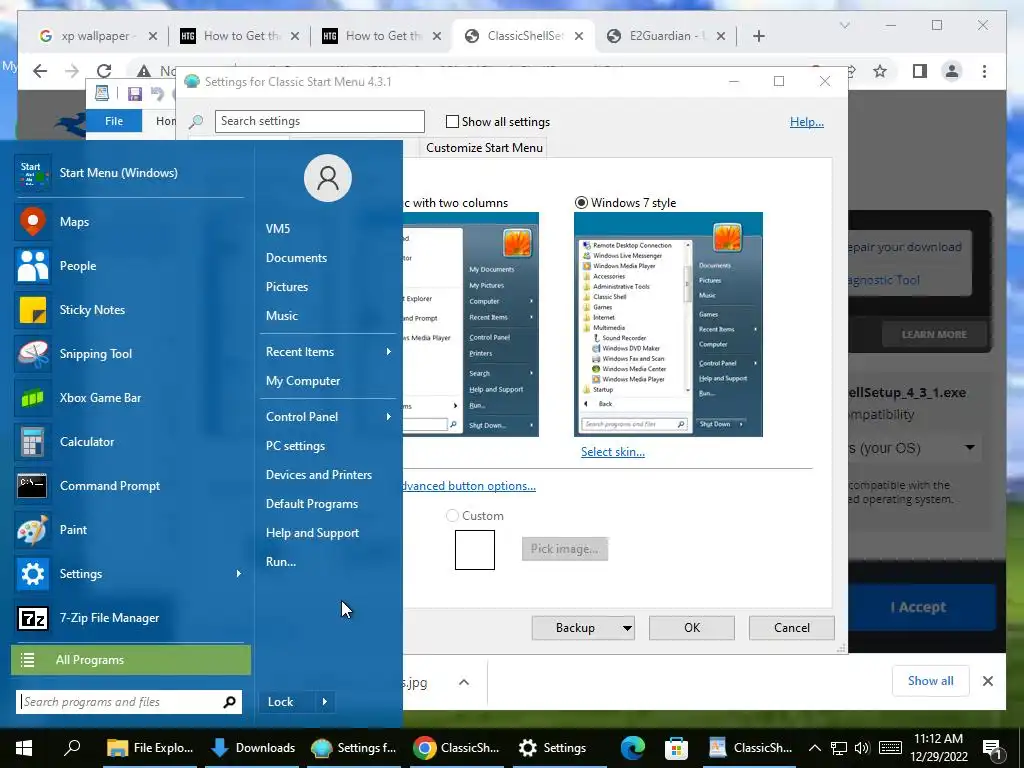Open PC settings menu entry

(295, 446)
